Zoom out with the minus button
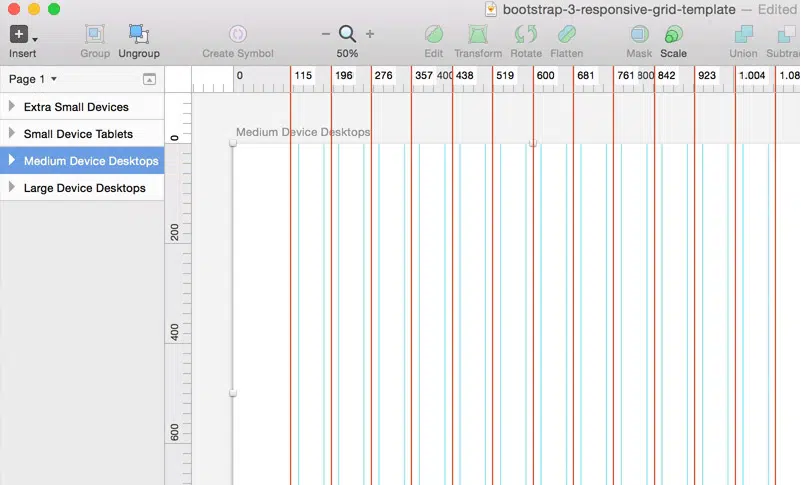This screenshot has height=485, width=801. (x=326, y=34)
